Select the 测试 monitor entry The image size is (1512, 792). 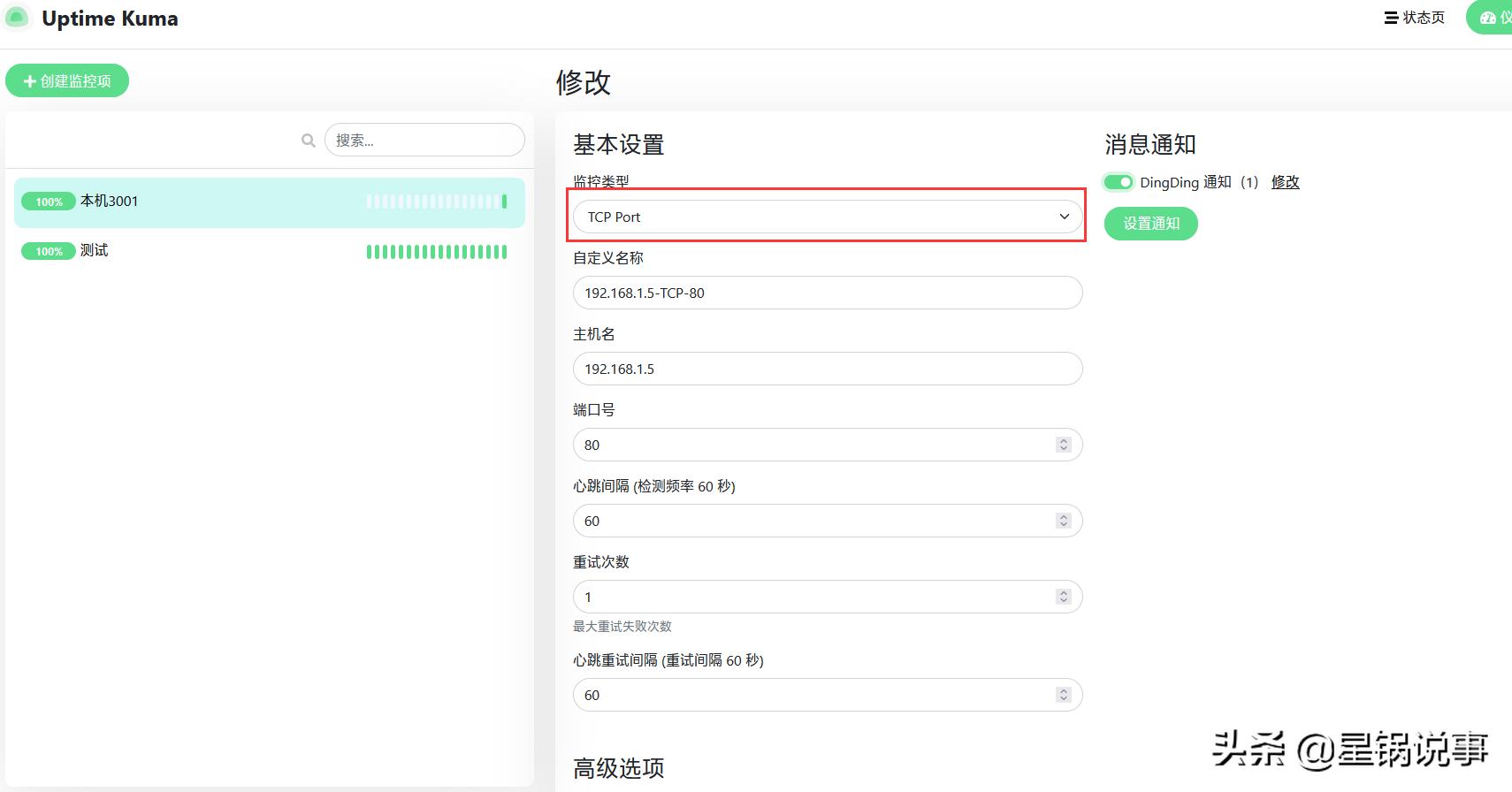(x=270, y=252)
